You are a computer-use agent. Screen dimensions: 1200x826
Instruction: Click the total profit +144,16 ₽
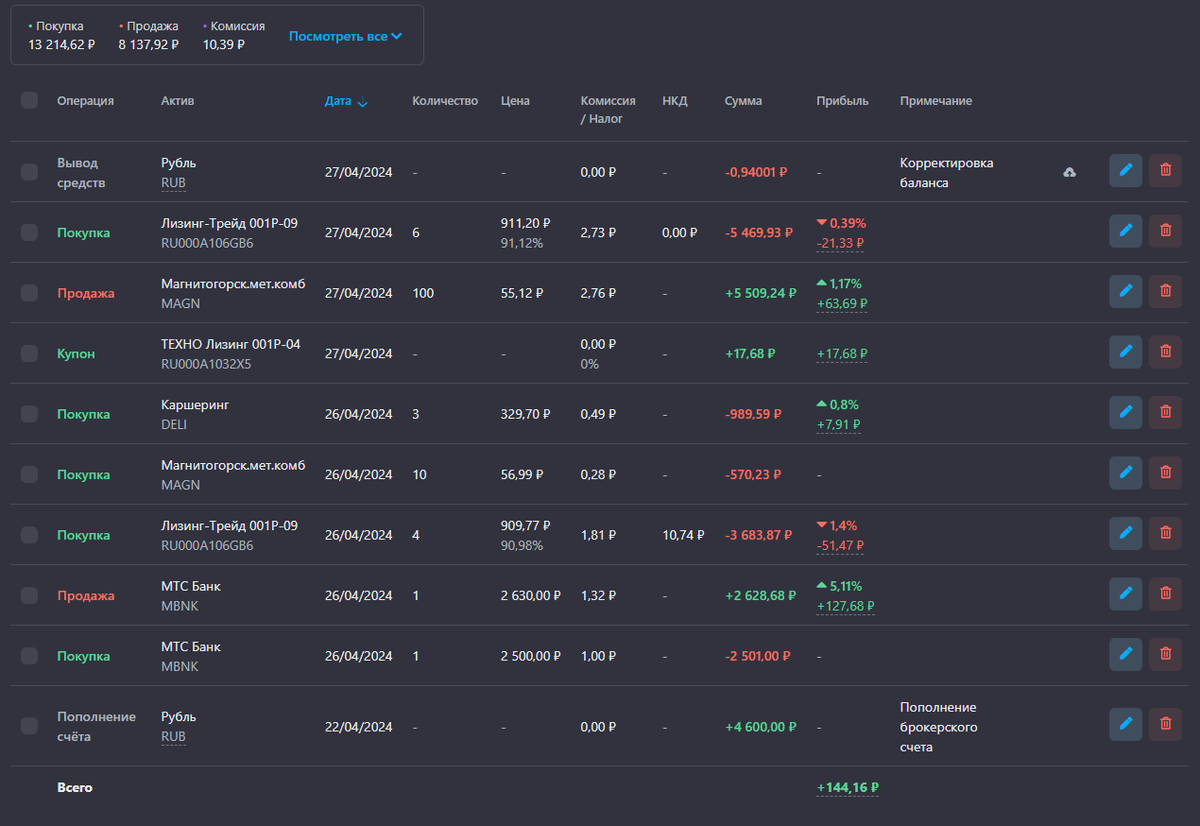click(847, 788)
